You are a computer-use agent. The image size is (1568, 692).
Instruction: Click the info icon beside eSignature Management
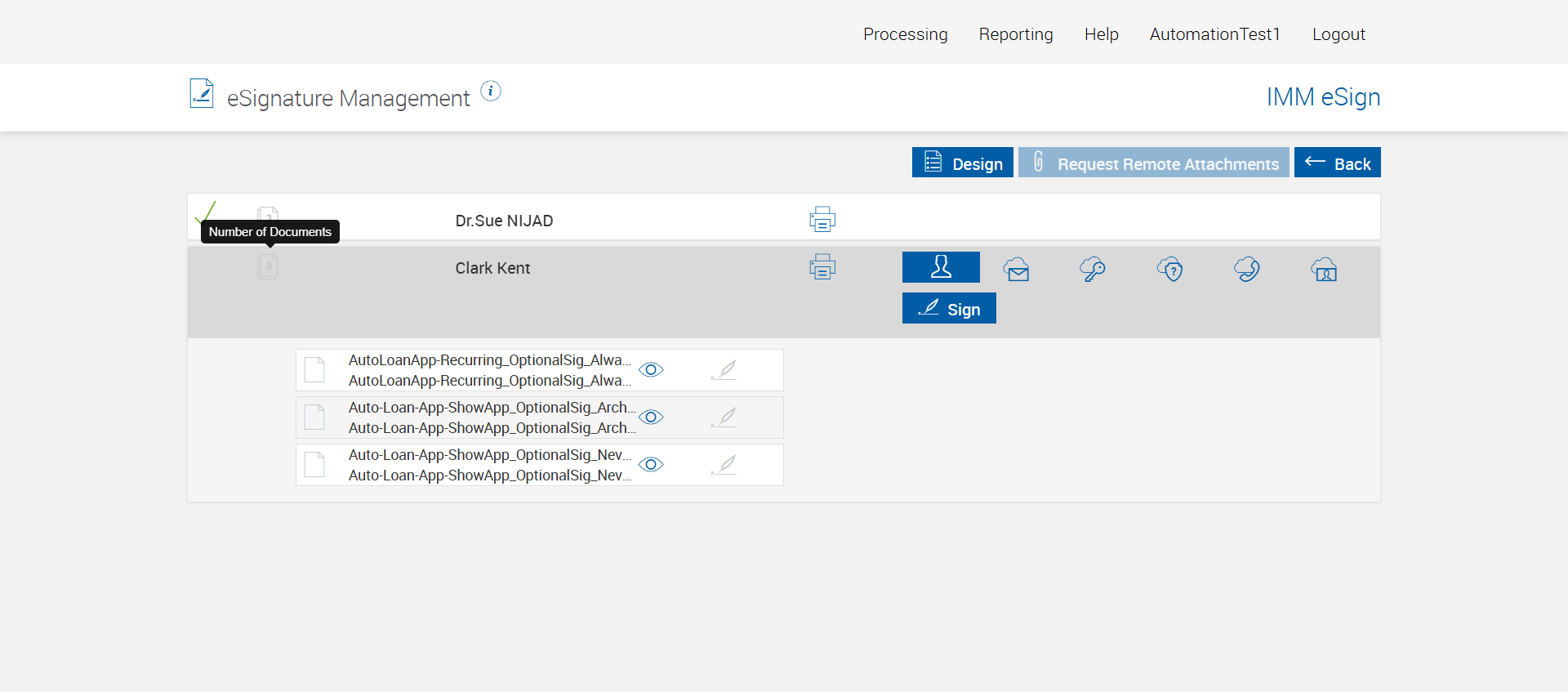point(490,91)
